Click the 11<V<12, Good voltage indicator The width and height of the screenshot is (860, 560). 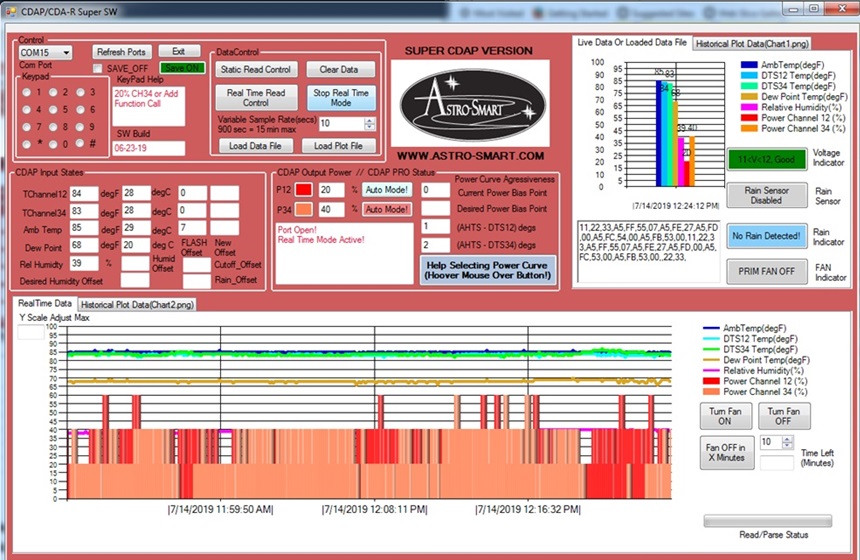click(x=766, y=160)
